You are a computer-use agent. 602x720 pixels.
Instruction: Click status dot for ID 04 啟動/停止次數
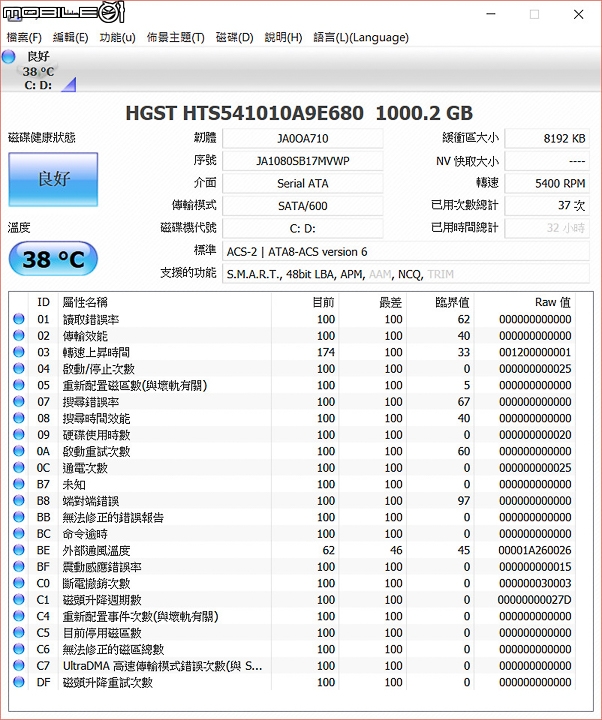click(19, 368)
